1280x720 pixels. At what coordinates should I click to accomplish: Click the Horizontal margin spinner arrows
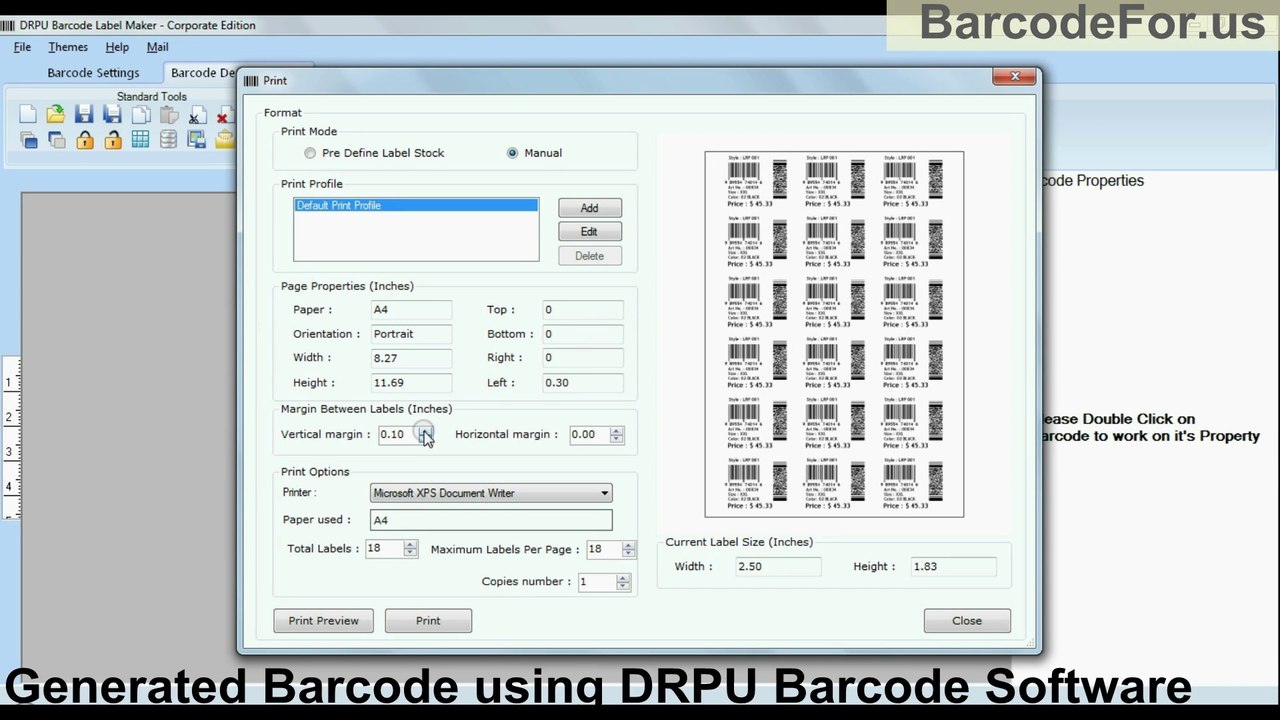click(x=616, y=434)
